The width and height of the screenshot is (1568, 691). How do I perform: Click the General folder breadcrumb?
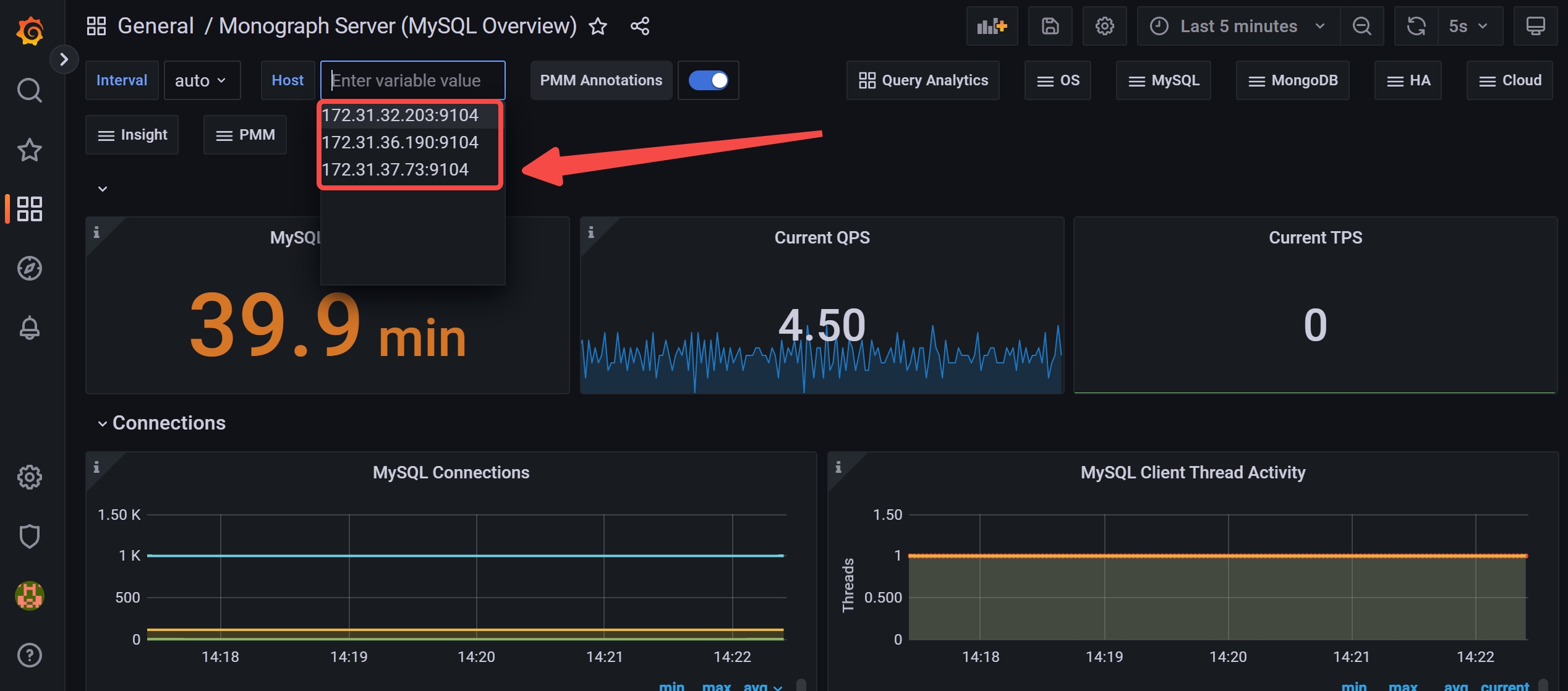[x=156, y=26]
